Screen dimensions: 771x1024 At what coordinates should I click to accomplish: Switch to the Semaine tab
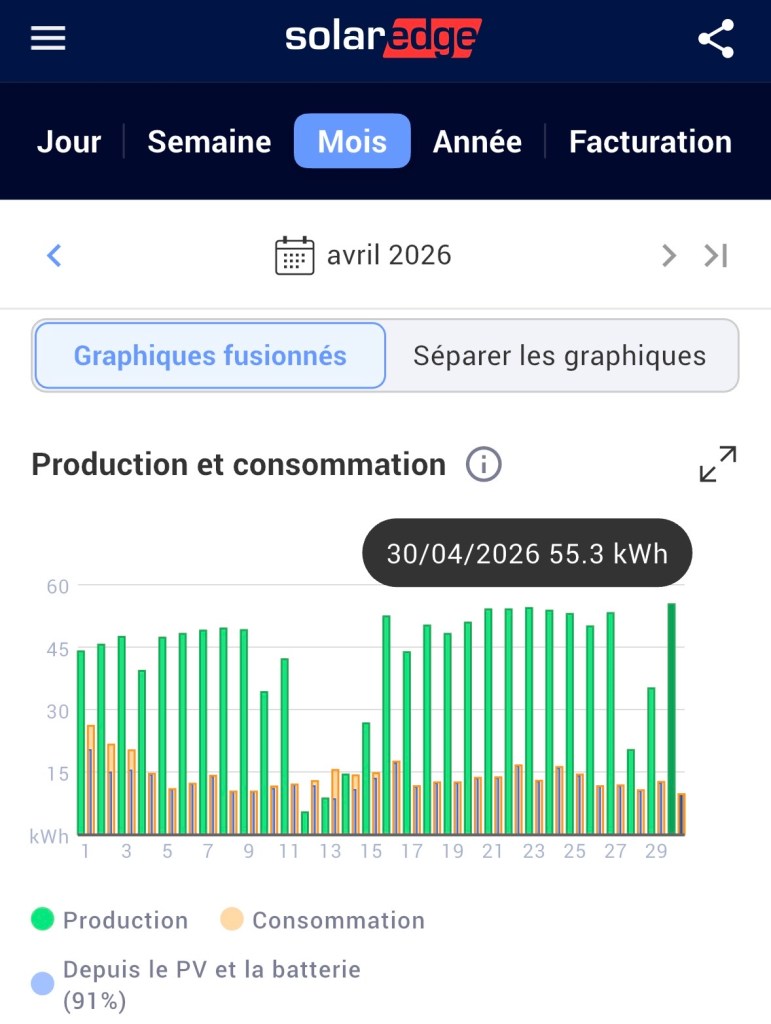tap(209, 142)
